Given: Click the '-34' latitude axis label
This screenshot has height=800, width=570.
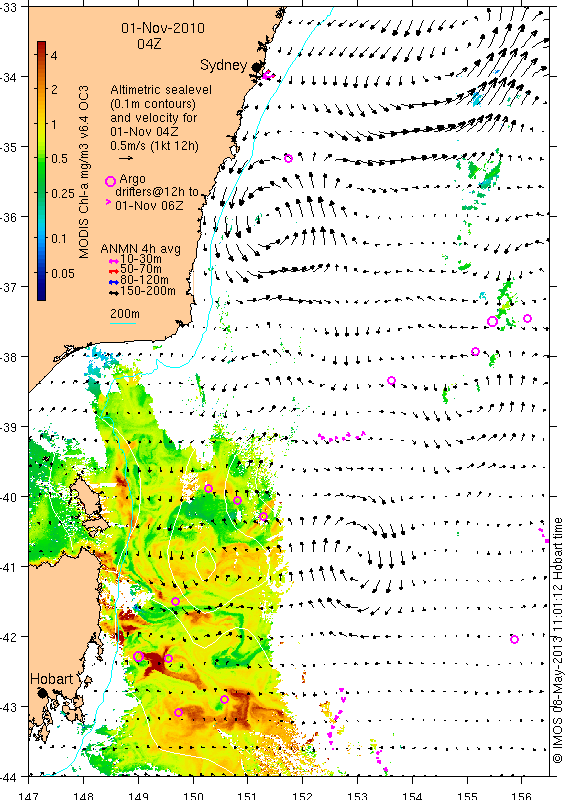Looking at the screenshot, I should click(x=9, y=77).
